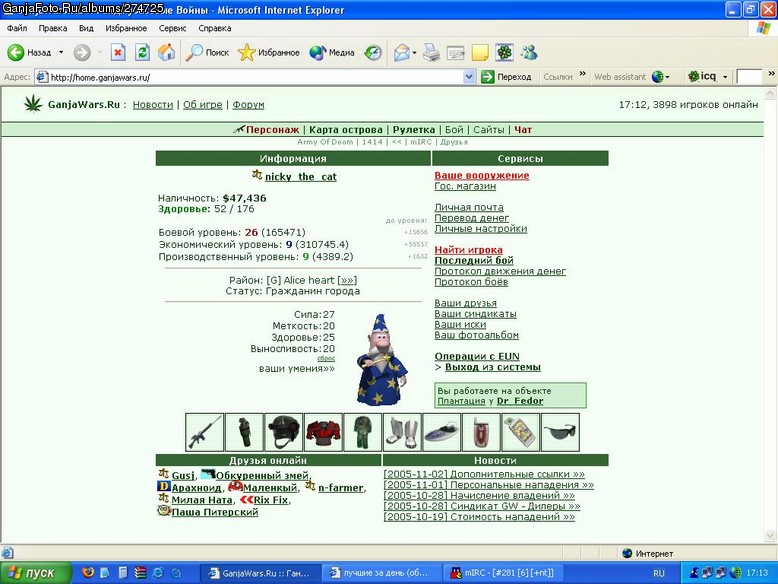Click the green flower ICQ toolbar icon
The image size is (778, 584).
coord(505,52)
